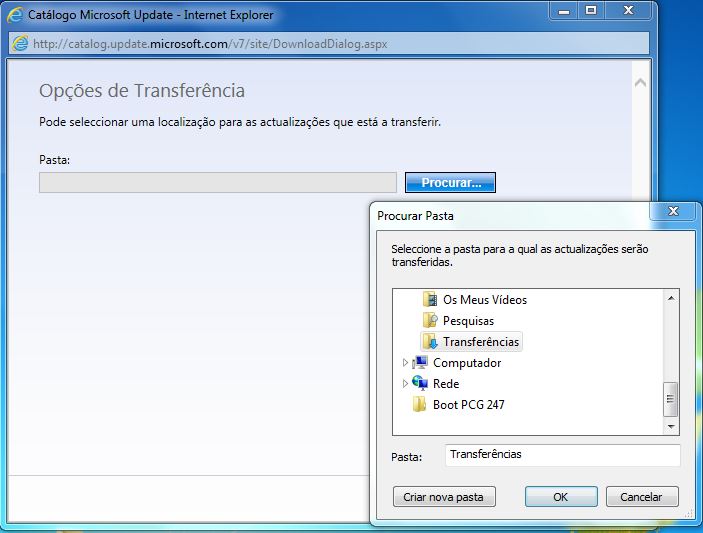Click the Computador icon in tree
Viewport: 703px width, 533px height.
pos(420,362)
